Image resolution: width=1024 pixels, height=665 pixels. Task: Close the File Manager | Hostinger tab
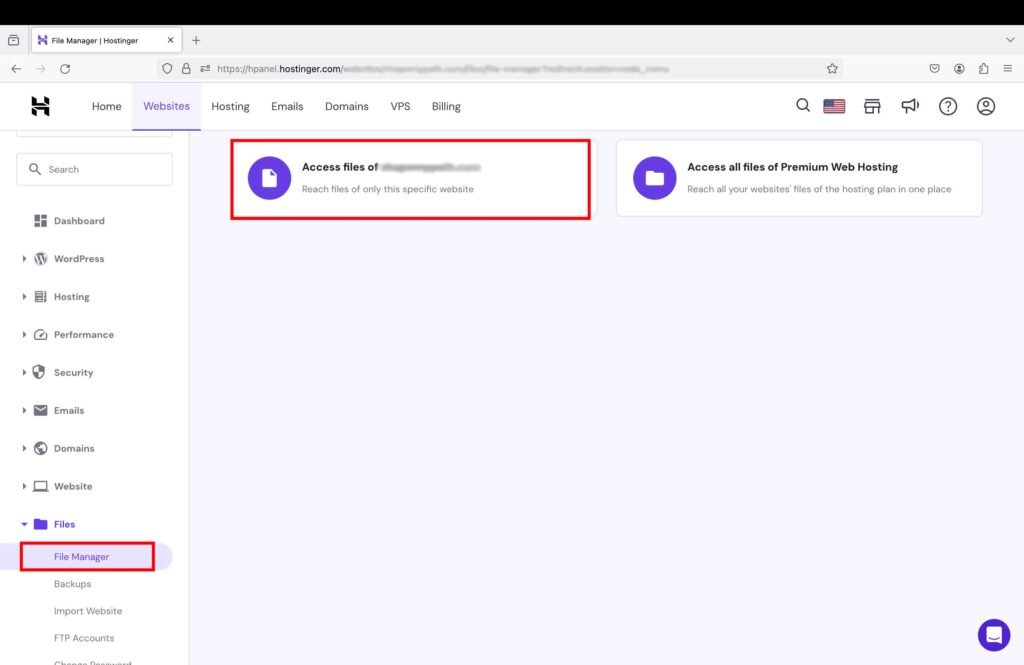170,40
